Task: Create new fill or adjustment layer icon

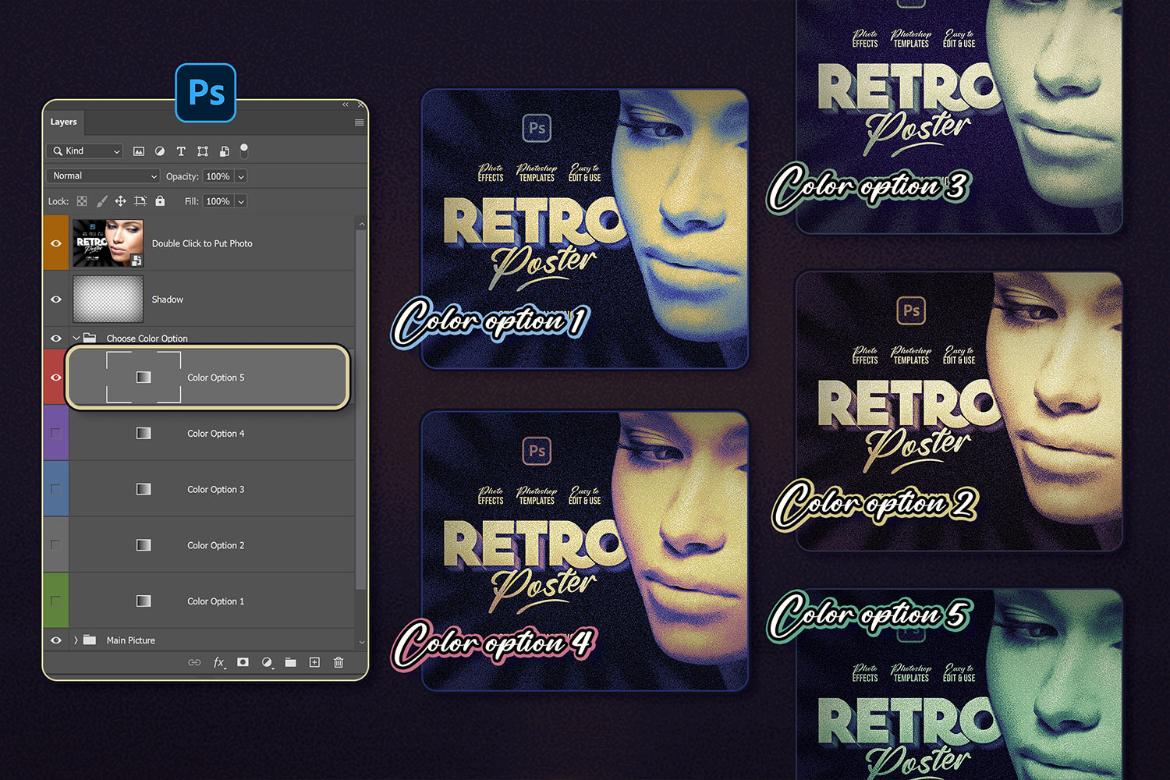Action: click(267, 663)
